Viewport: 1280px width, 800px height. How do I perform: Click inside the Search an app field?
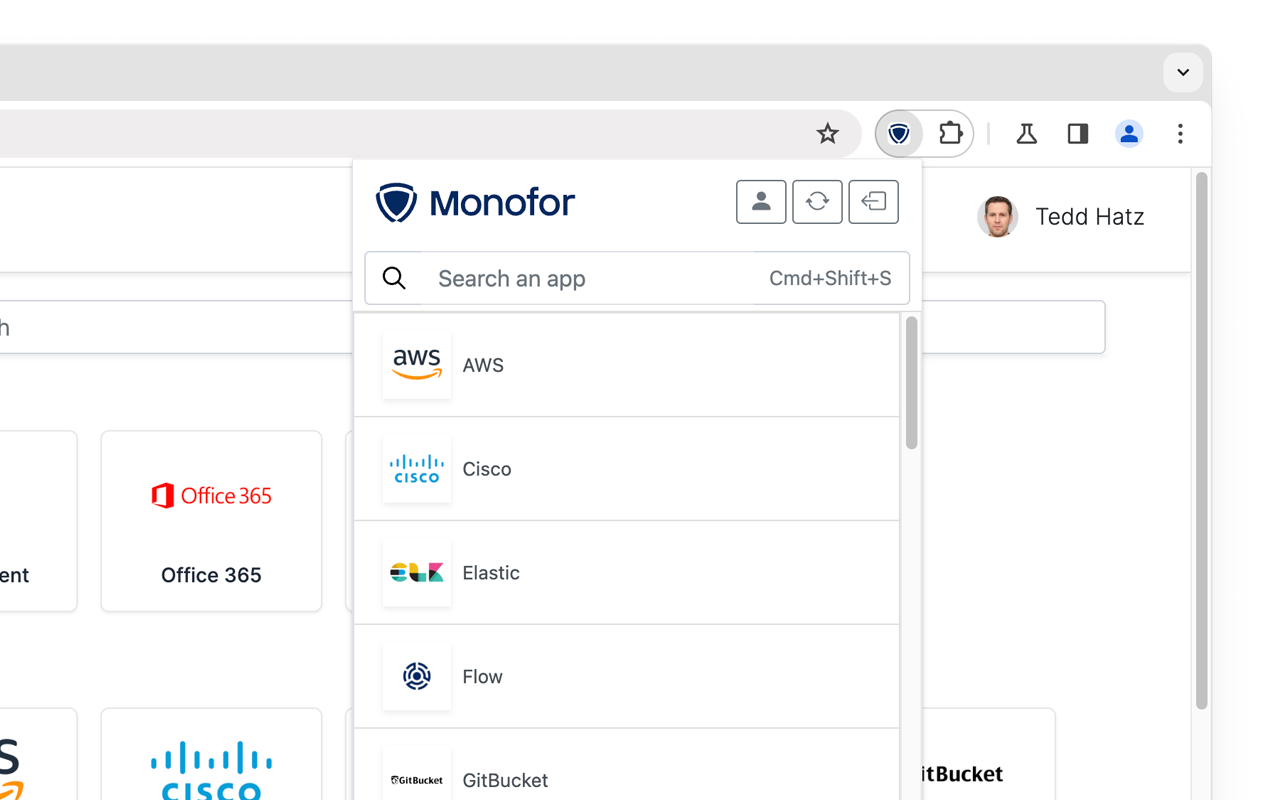click(560, 278)
